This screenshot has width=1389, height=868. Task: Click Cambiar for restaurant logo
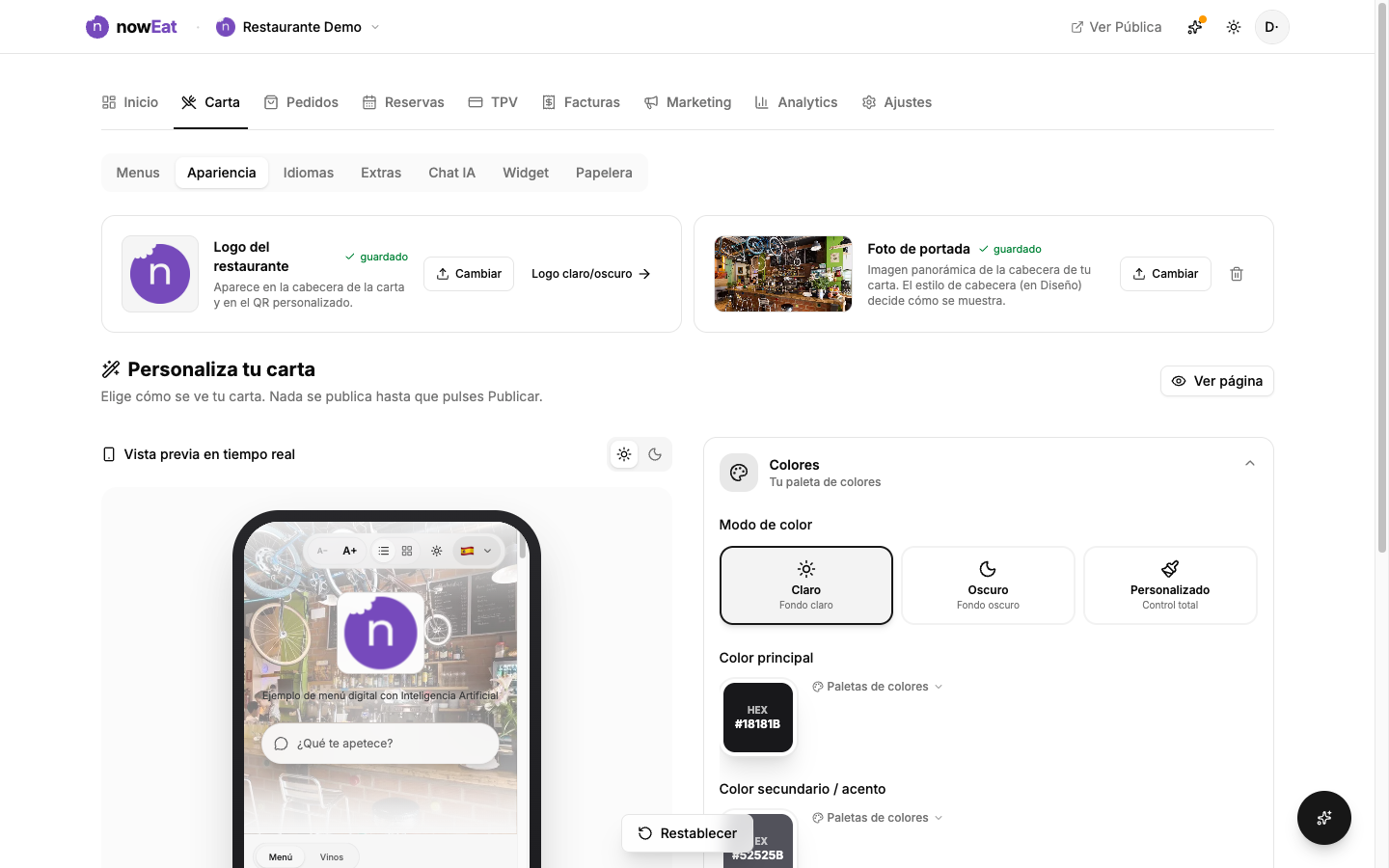469,274
